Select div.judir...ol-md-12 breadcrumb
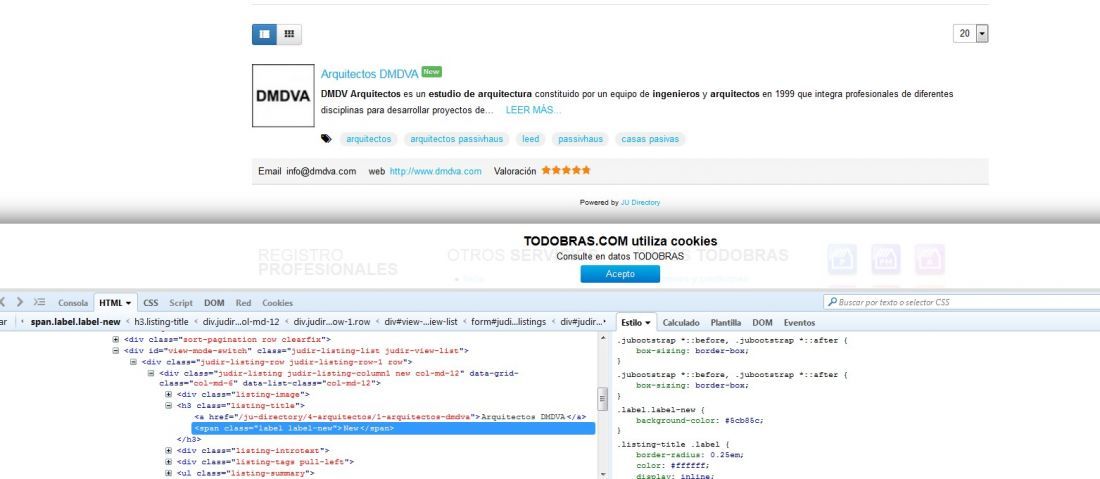1100x479 pixels. click(241, 322)
